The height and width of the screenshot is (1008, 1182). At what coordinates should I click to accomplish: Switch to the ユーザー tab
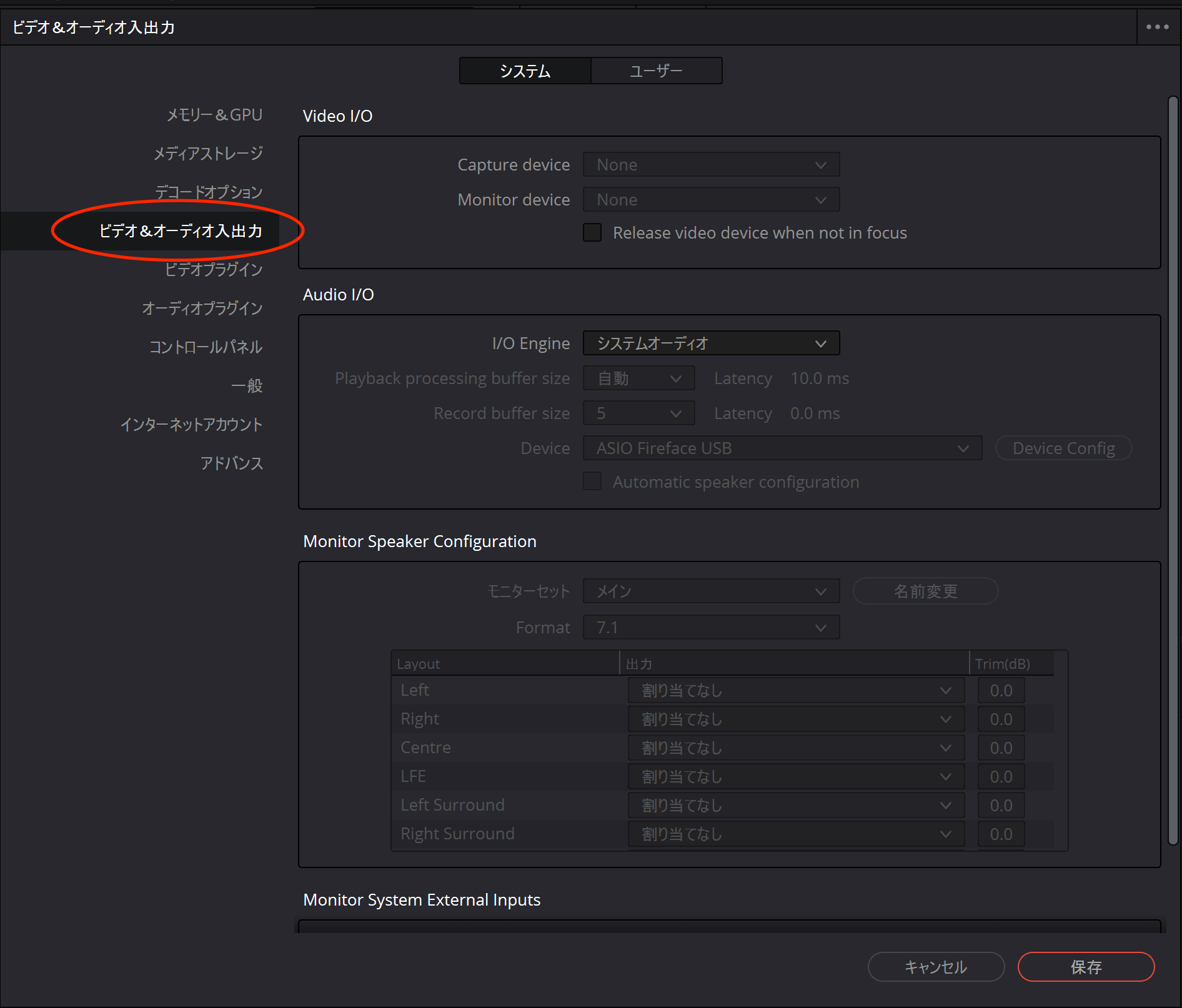click(656, 71)
